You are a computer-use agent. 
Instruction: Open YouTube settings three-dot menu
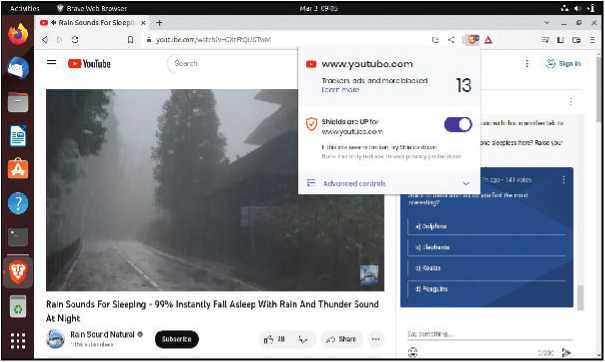coord(527,63)
